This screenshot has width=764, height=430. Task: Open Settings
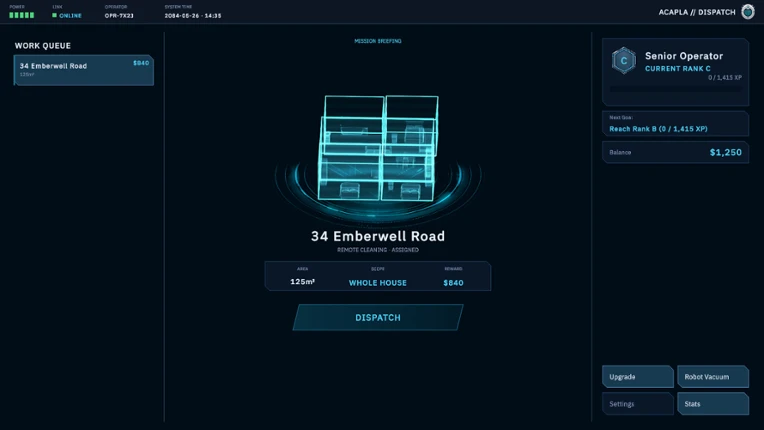pyautogui.click(x=638, y=404)
